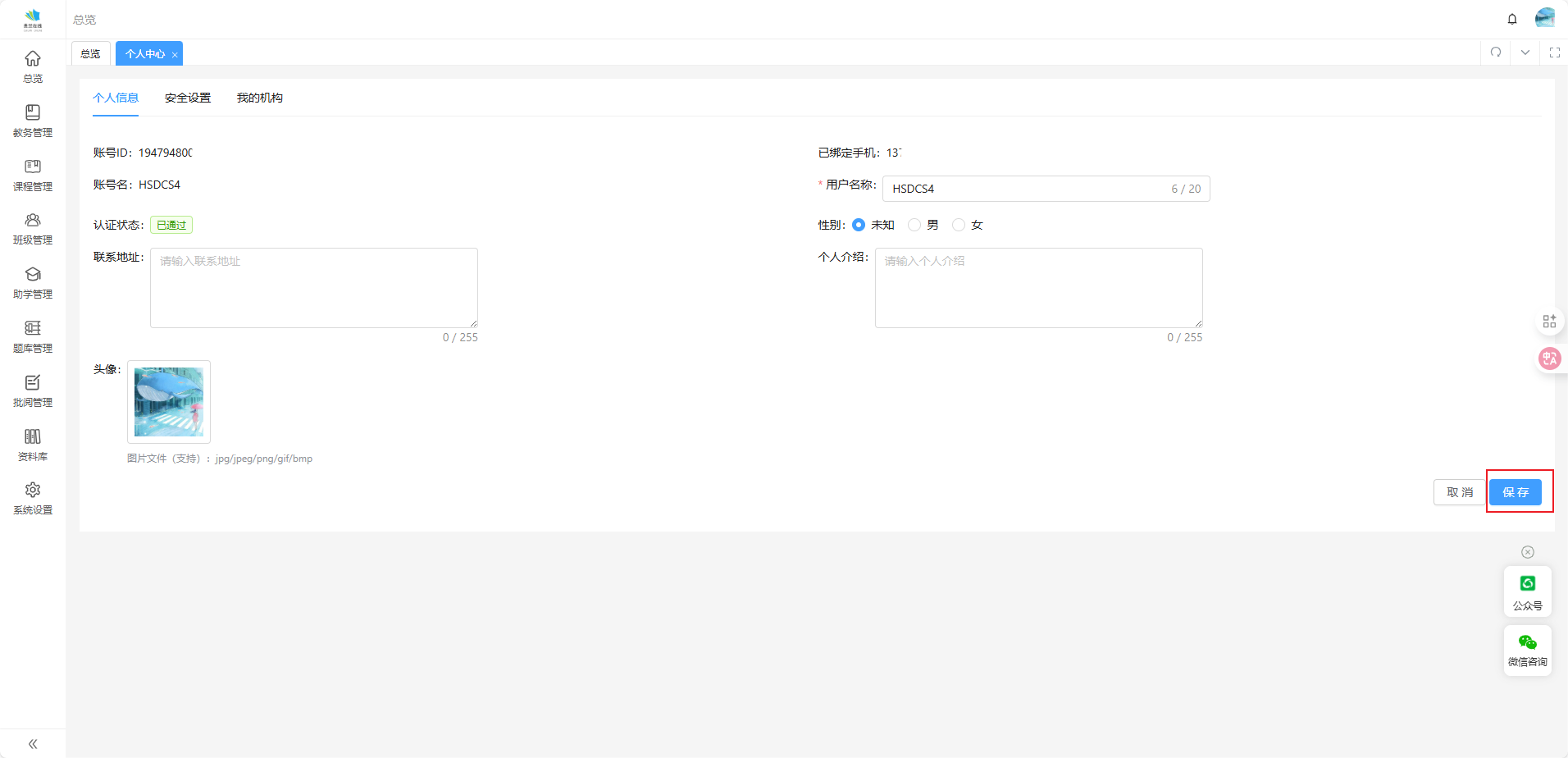Collapse the left sidebar with double chevron
The image size is (1568, 758).
point(33,744)
